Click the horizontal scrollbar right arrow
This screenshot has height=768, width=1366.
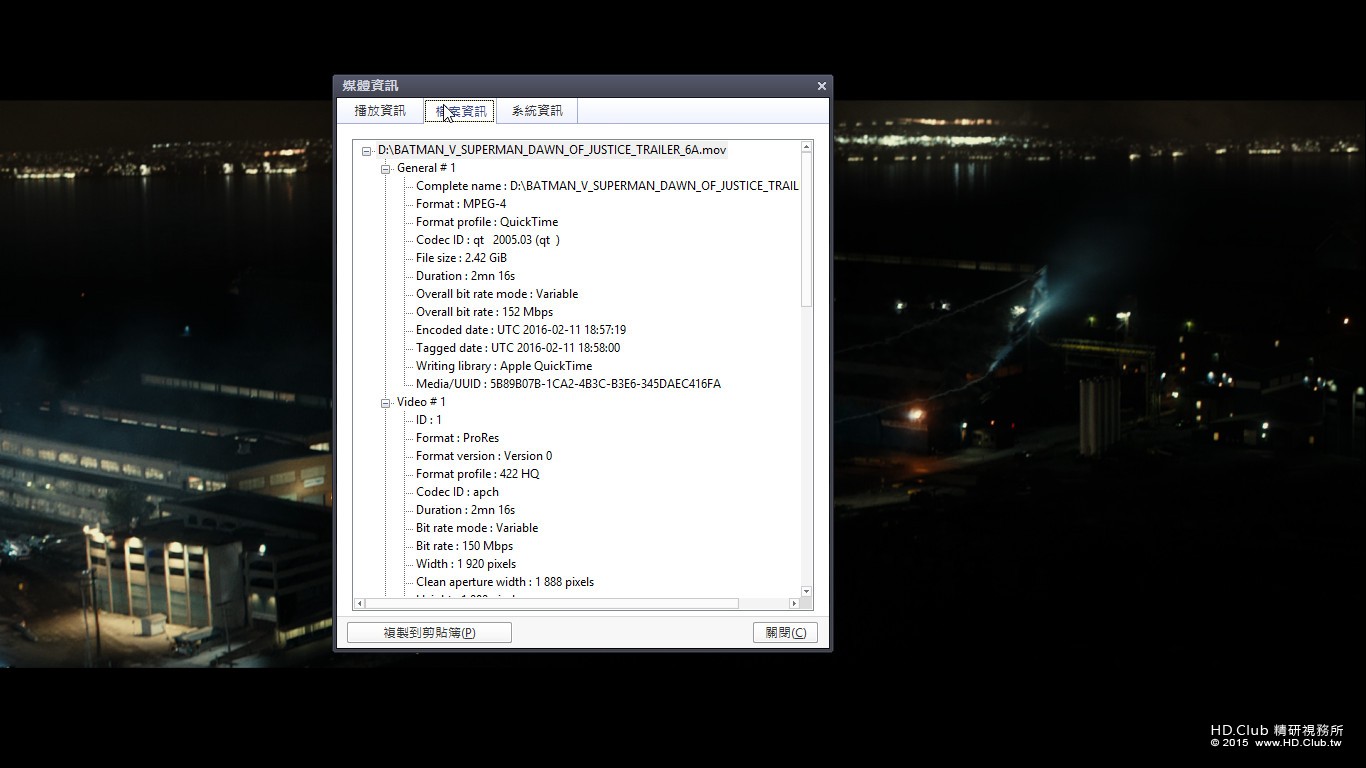point(794,603)
